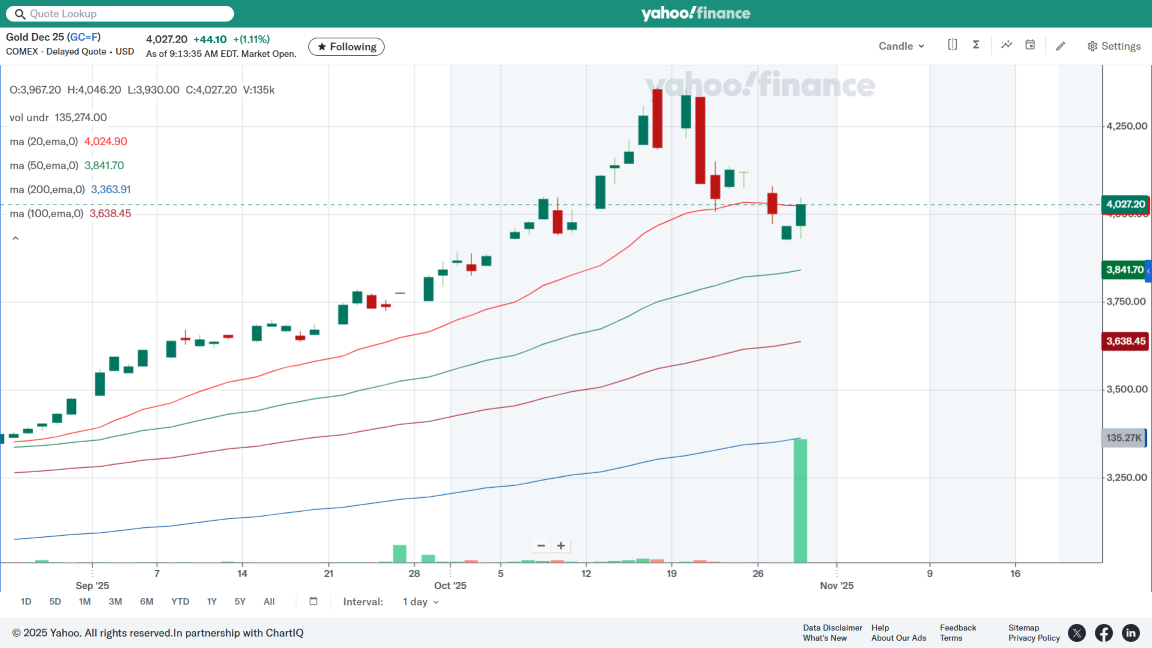Viewport: 1152px width, 648px height.
Task: Open the indicators sigma icon
Action: click(976, 45)
